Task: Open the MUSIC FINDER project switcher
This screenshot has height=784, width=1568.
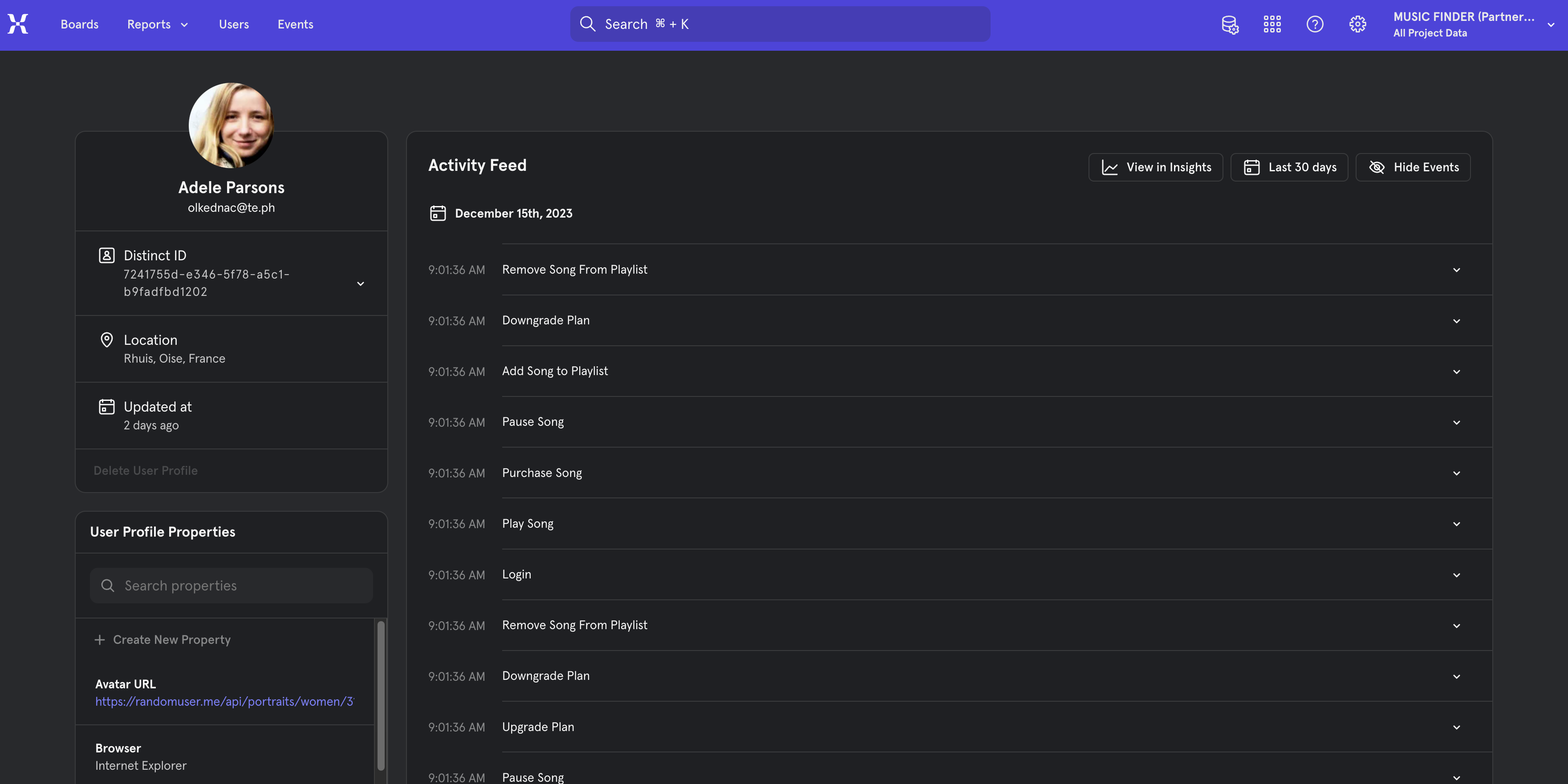Action: coord(1473,24)
